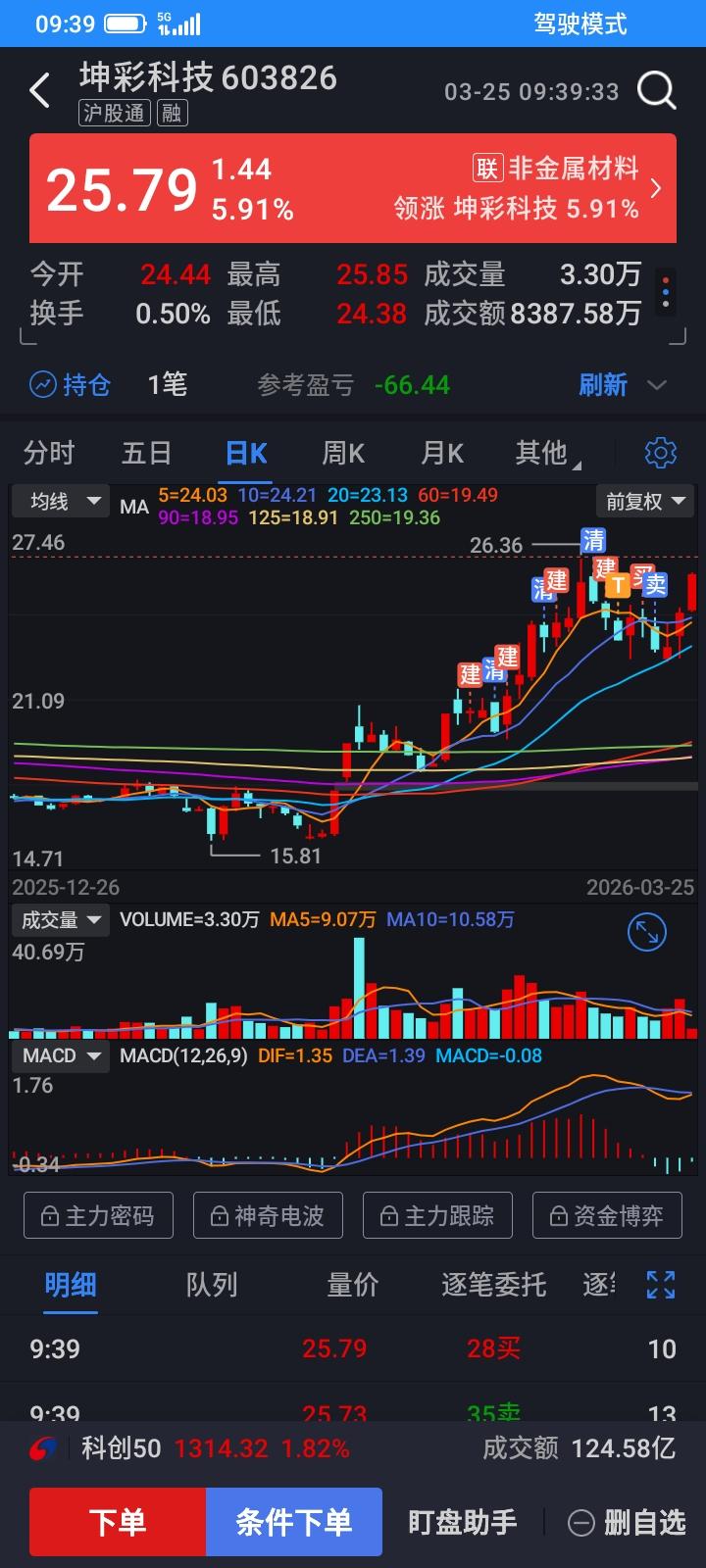
Task: Tap the 坤彩科技 603826 stock title
Action: [x=208, y=77]
